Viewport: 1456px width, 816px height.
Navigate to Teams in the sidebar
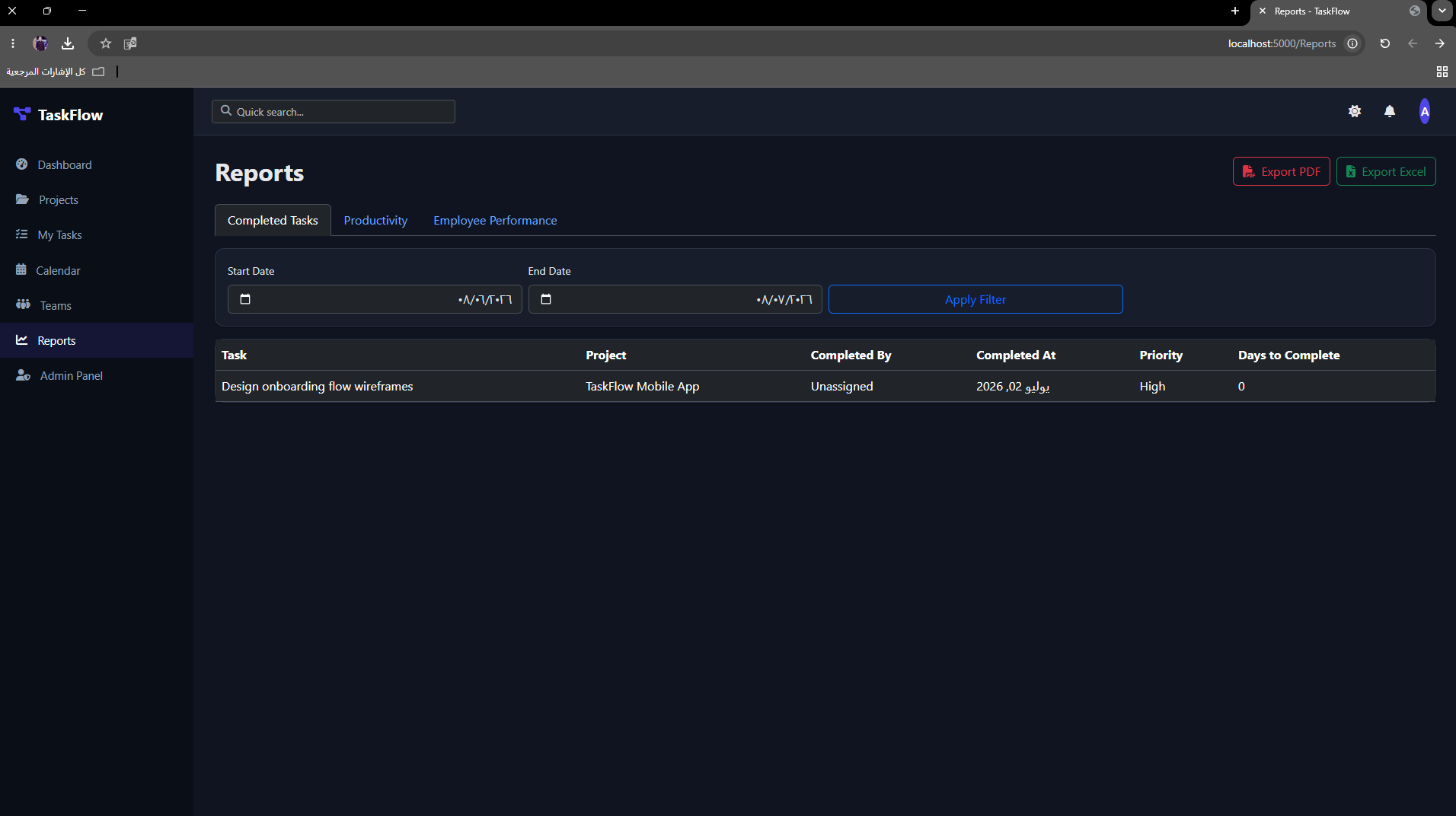[x=97, y=305]
